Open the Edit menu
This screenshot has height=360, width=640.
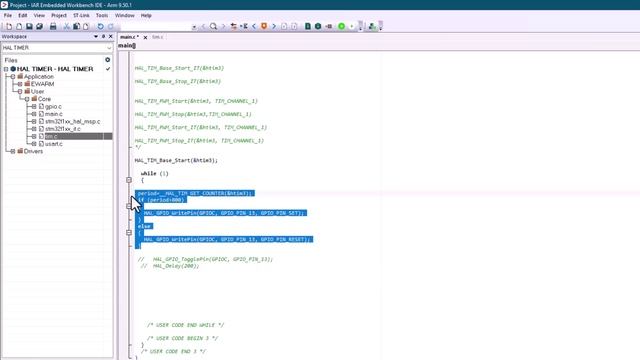[x=23, y=16]
